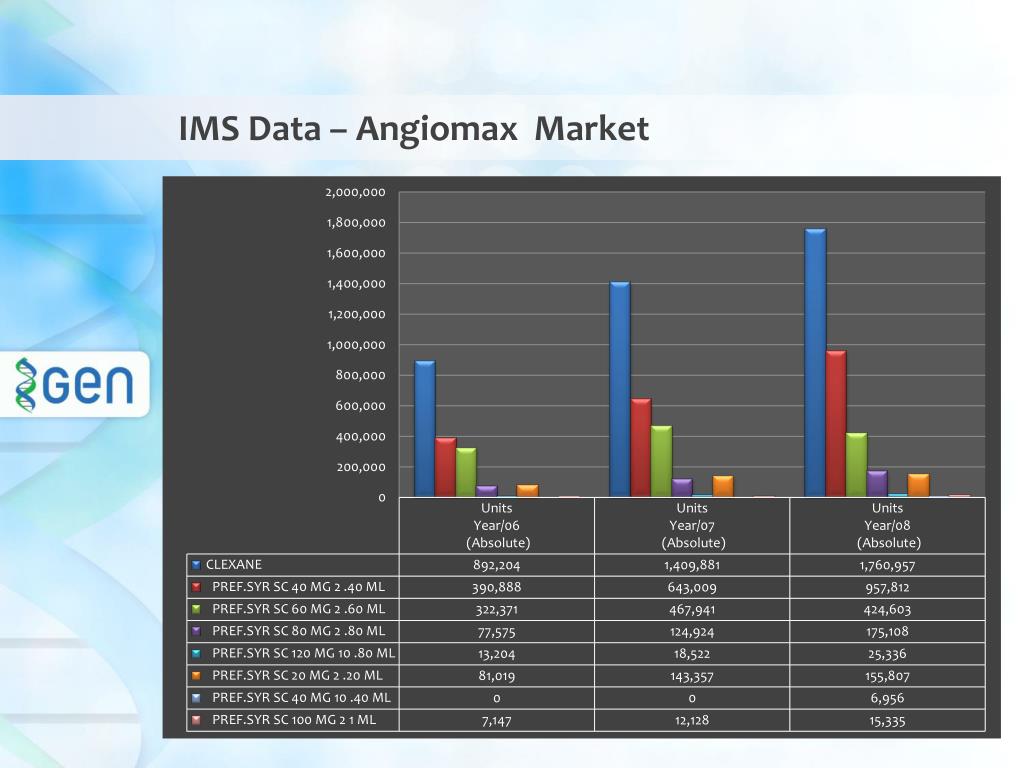The height and width of the screenshot is (768, 1024).
Task: Select the CLEXANE row label
Action: (234, 565)
